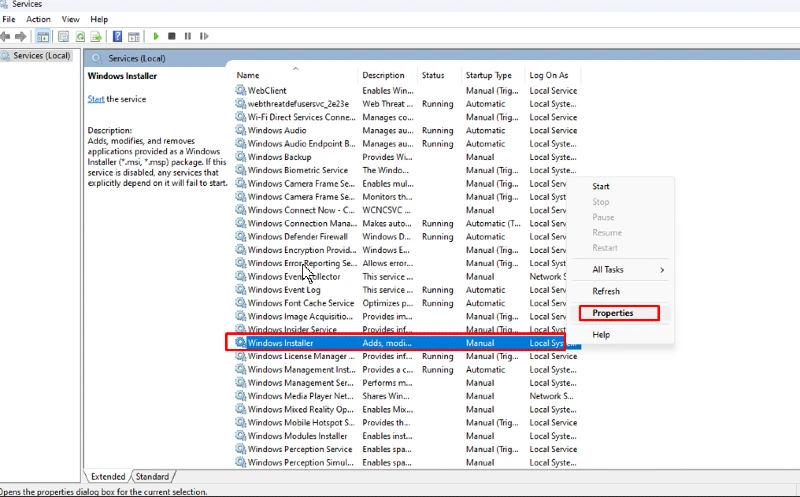
Task: Select the Windows Mobile Hotspot S... service
Action: click(x=407, y=423)
